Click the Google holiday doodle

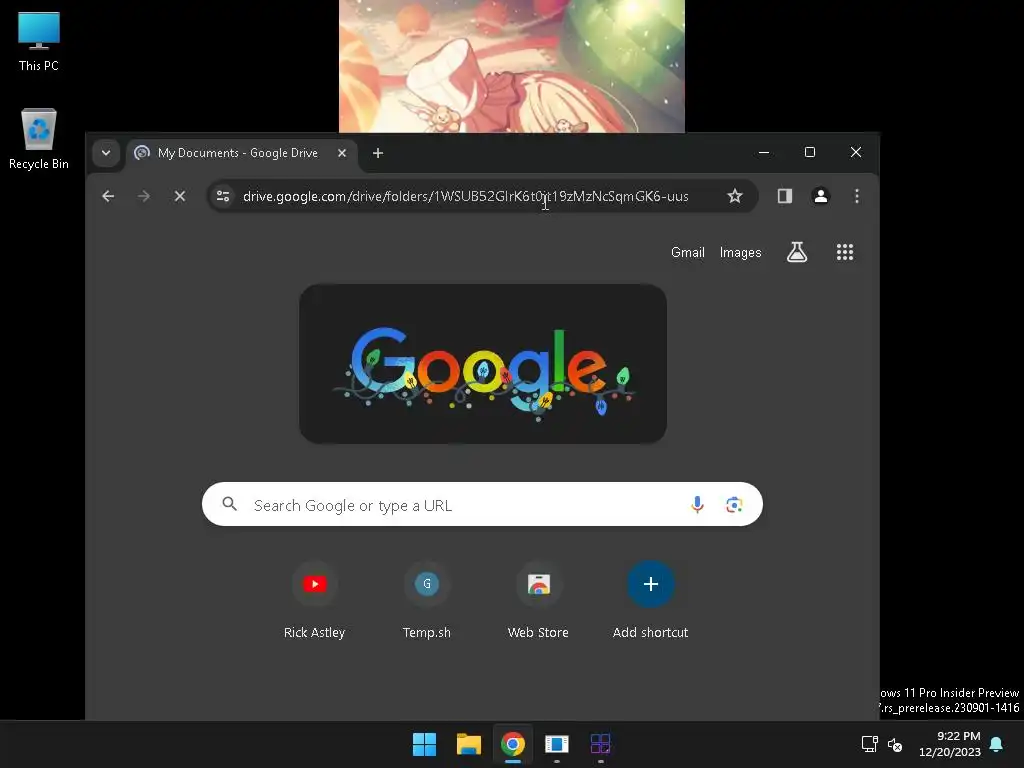[483, 364]
